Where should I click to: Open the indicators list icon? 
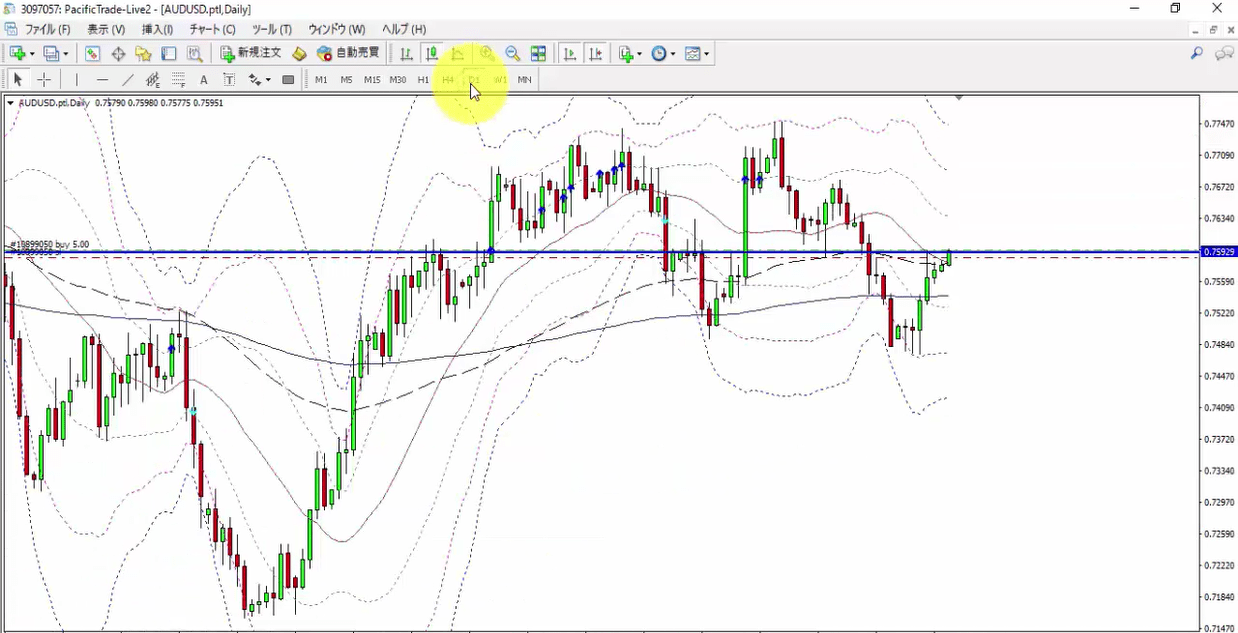(x=626, y=53)
